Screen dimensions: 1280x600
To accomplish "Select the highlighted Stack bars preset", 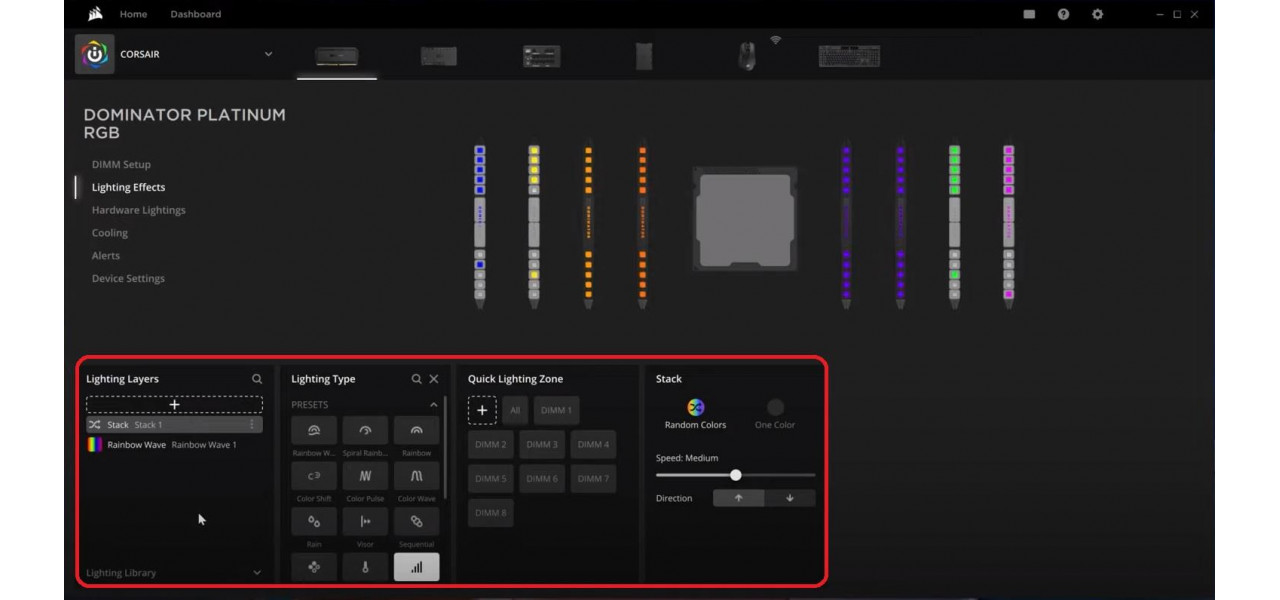I will pos(416,567).
